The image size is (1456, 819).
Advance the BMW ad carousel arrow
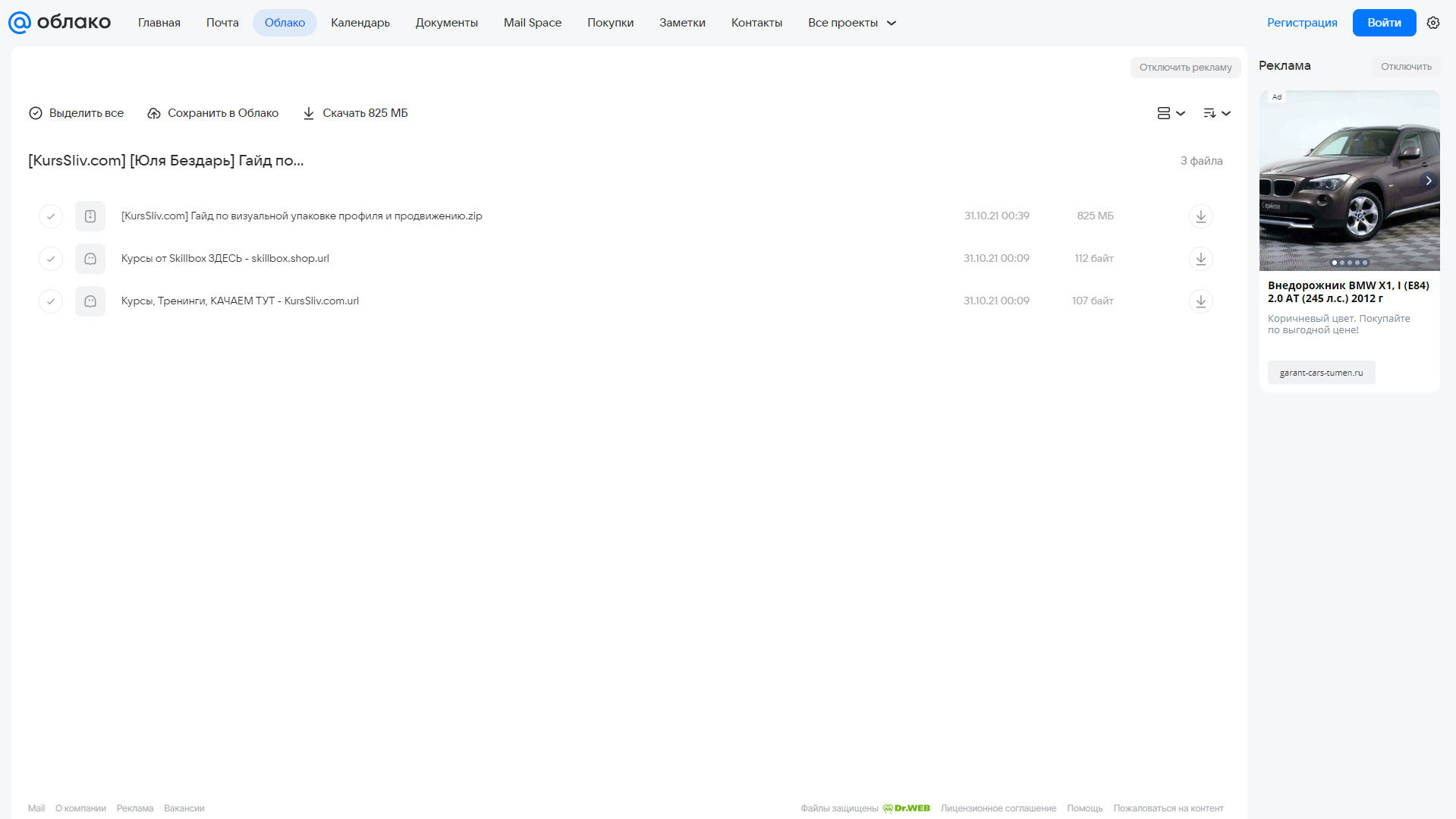[x=1428, y=181]
